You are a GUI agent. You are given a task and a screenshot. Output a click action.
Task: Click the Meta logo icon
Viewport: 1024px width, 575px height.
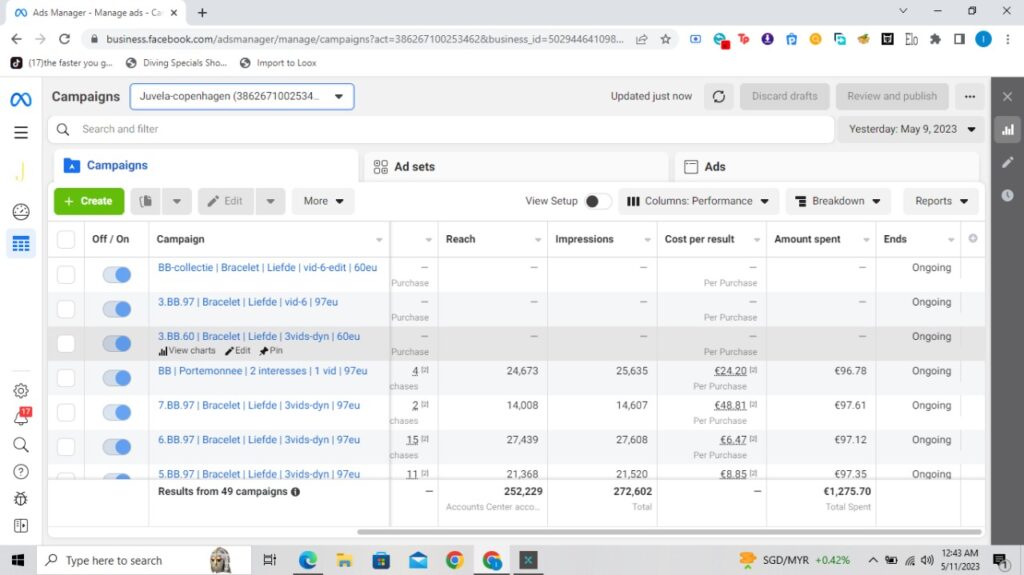(x=21, y=99)
